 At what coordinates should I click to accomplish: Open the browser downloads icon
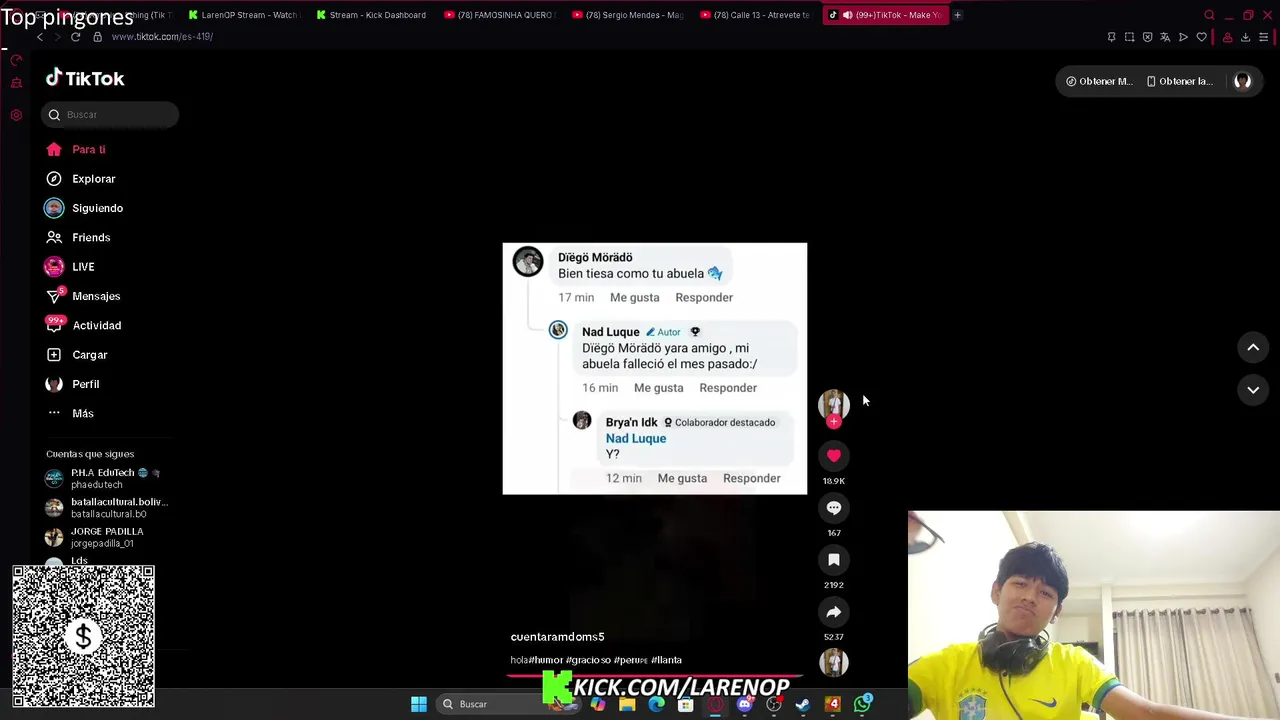pos(1245,37)
